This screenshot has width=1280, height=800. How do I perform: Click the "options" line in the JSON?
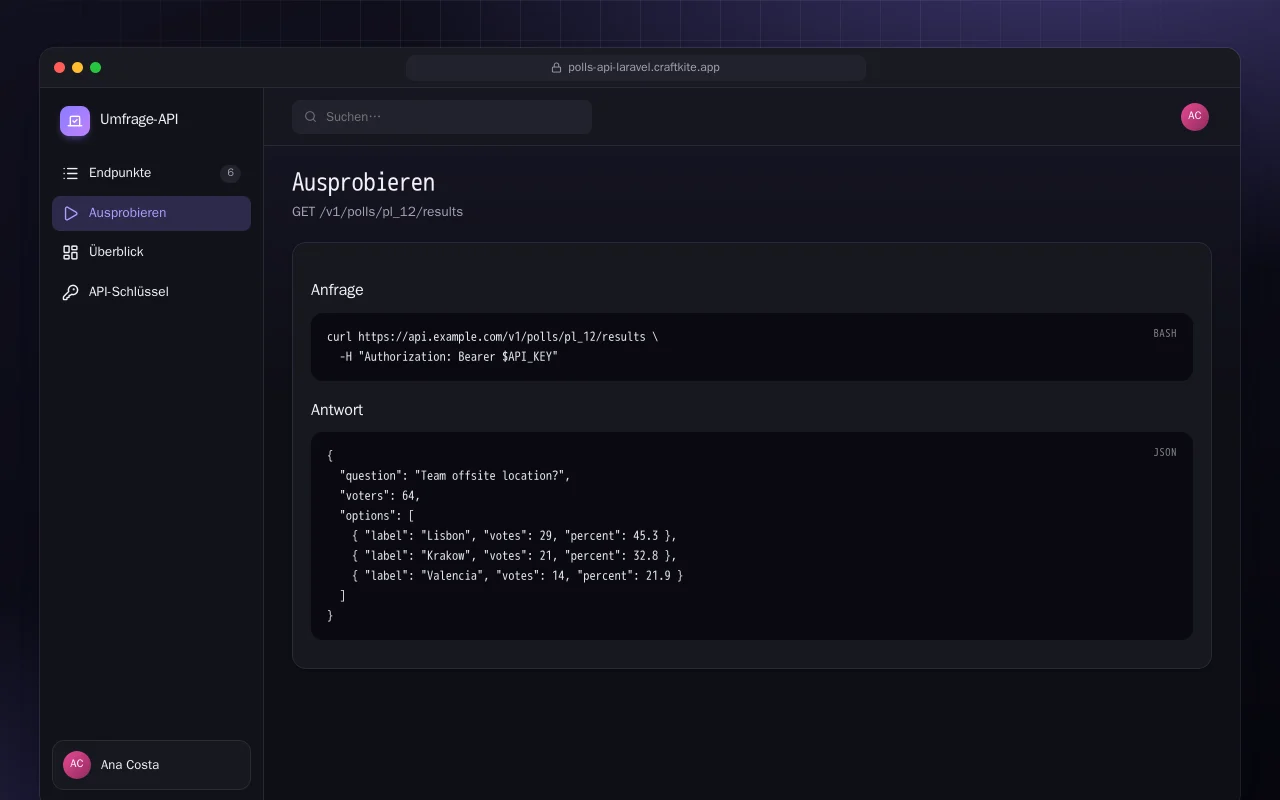(377, 516)
